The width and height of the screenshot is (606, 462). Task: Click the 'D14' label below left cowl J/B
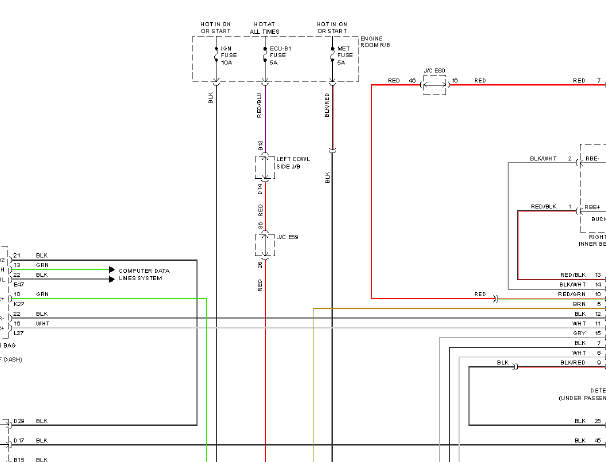click(260, 189)
